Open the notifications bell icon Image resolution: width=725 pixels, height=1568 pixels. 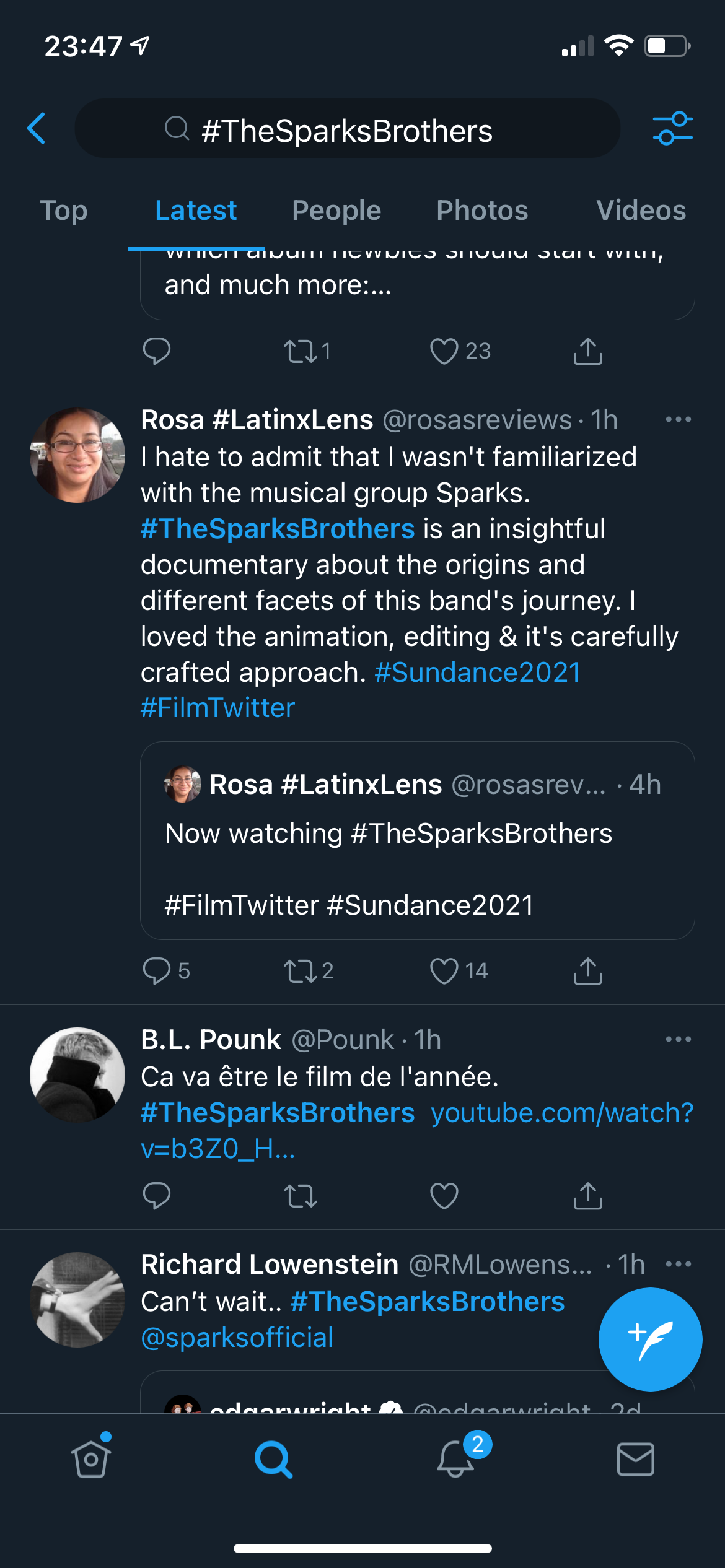click(x=456, y=1459)
